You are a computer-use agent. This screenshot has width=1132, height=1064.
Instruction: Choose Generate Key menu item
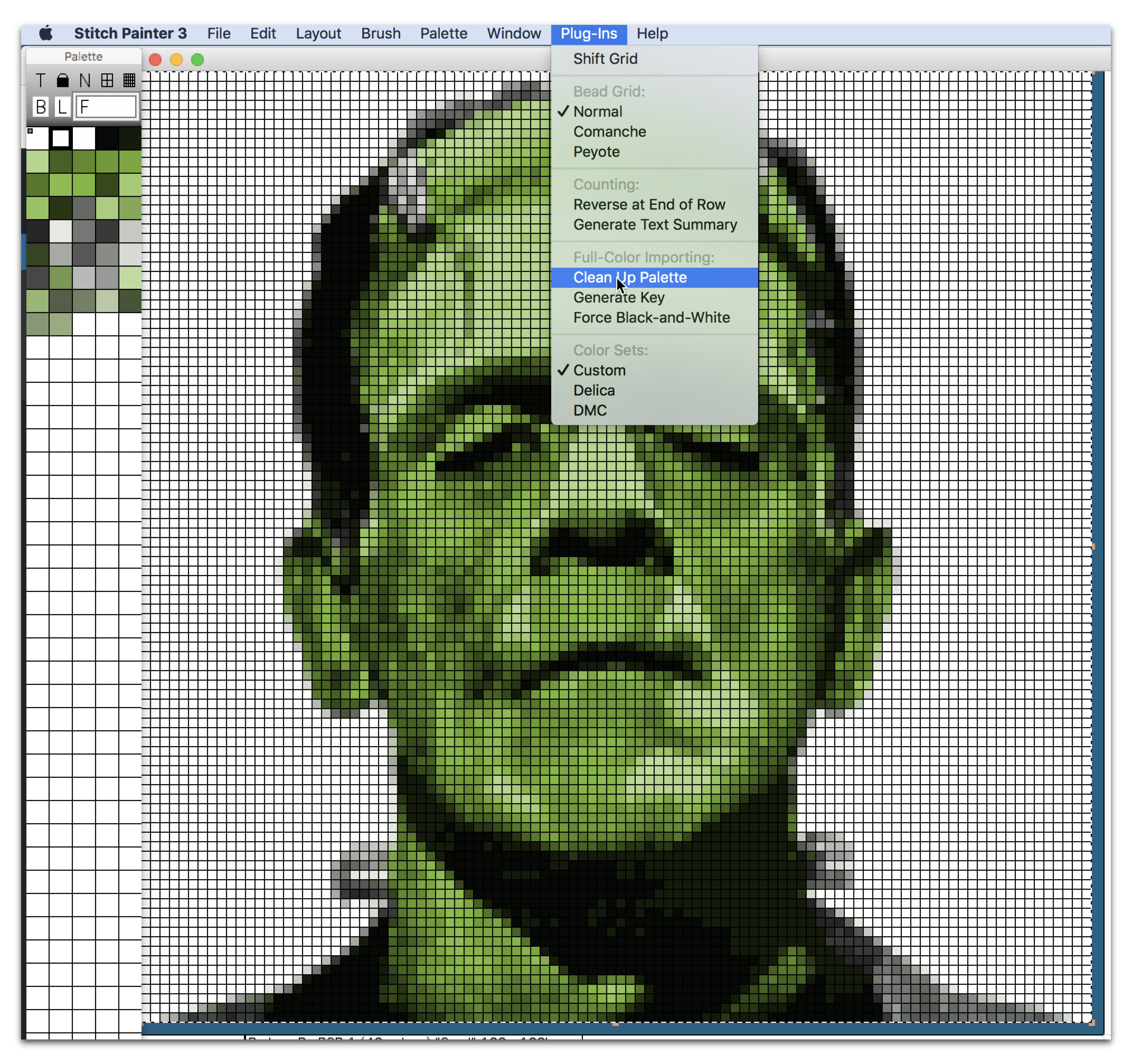[655, 298]
